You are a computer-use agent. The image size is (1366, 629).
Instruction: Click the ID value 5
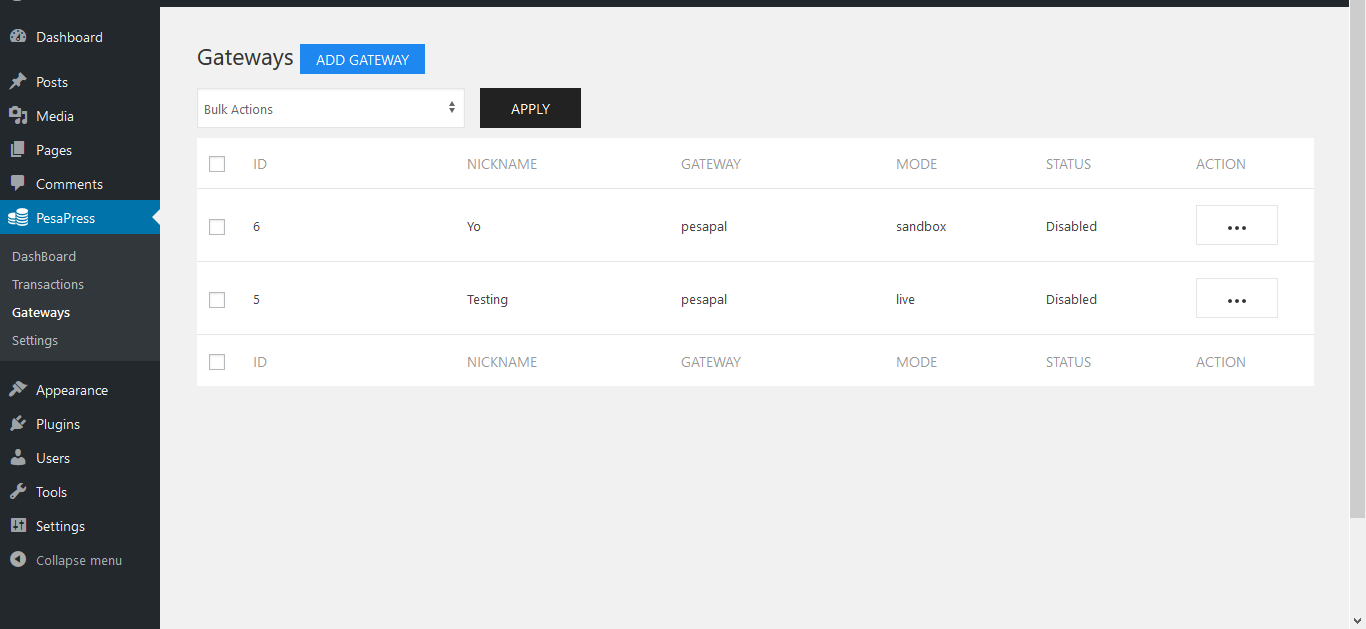257,300
